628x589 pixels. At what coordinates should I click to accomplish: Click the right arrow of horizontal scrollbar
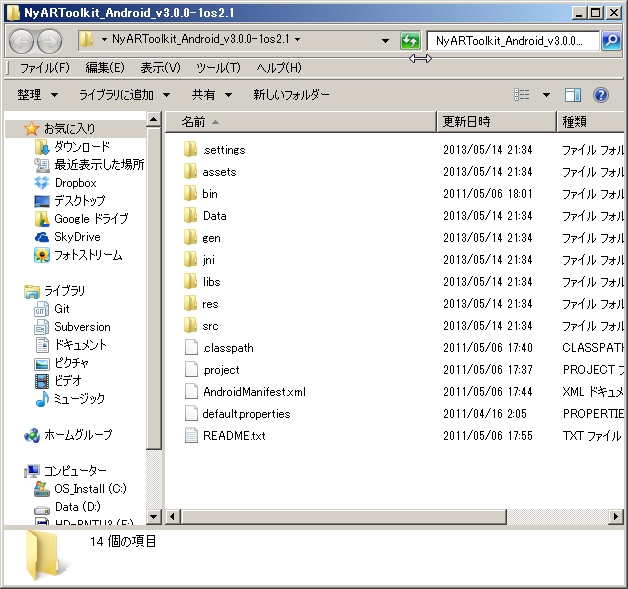pyautogui.click(x=616, y=517)
